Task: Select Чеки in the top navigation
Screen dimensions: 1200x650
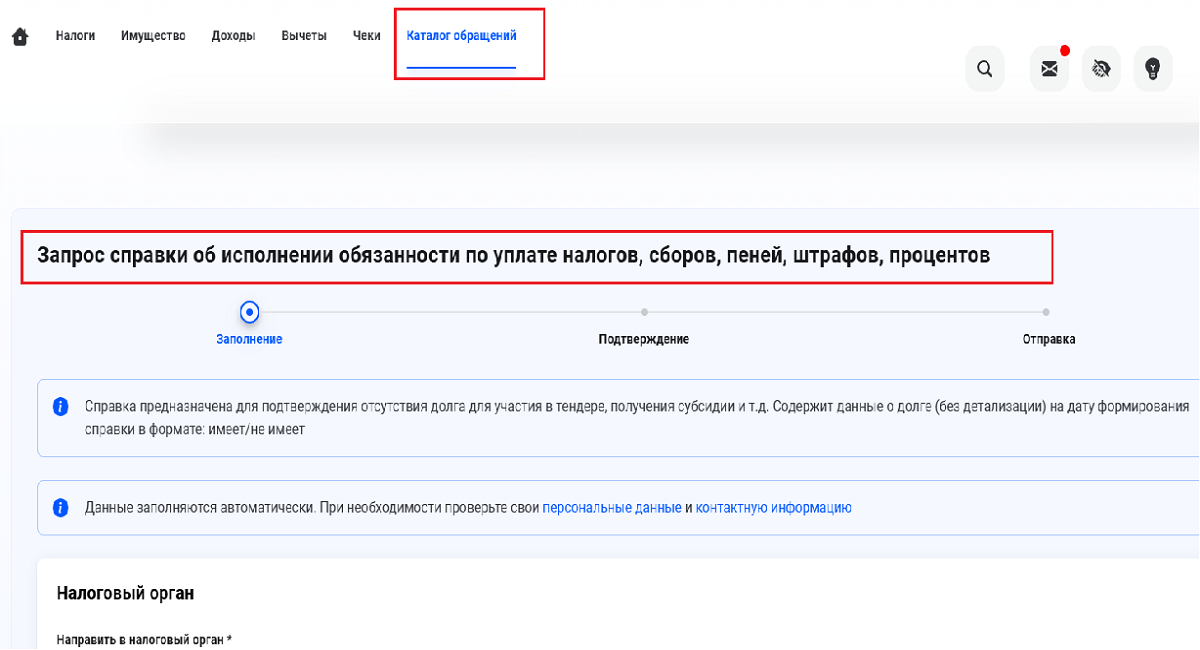Action: pyautogui.click(x=367, y=36)
